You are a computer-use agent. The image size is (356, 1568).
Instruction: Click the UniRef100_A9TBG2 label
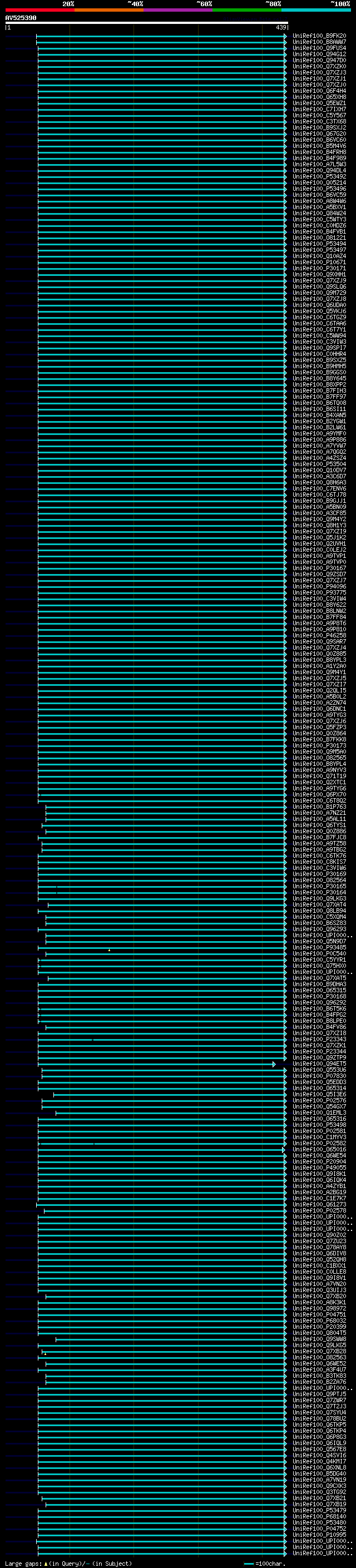tap(319, 849)
